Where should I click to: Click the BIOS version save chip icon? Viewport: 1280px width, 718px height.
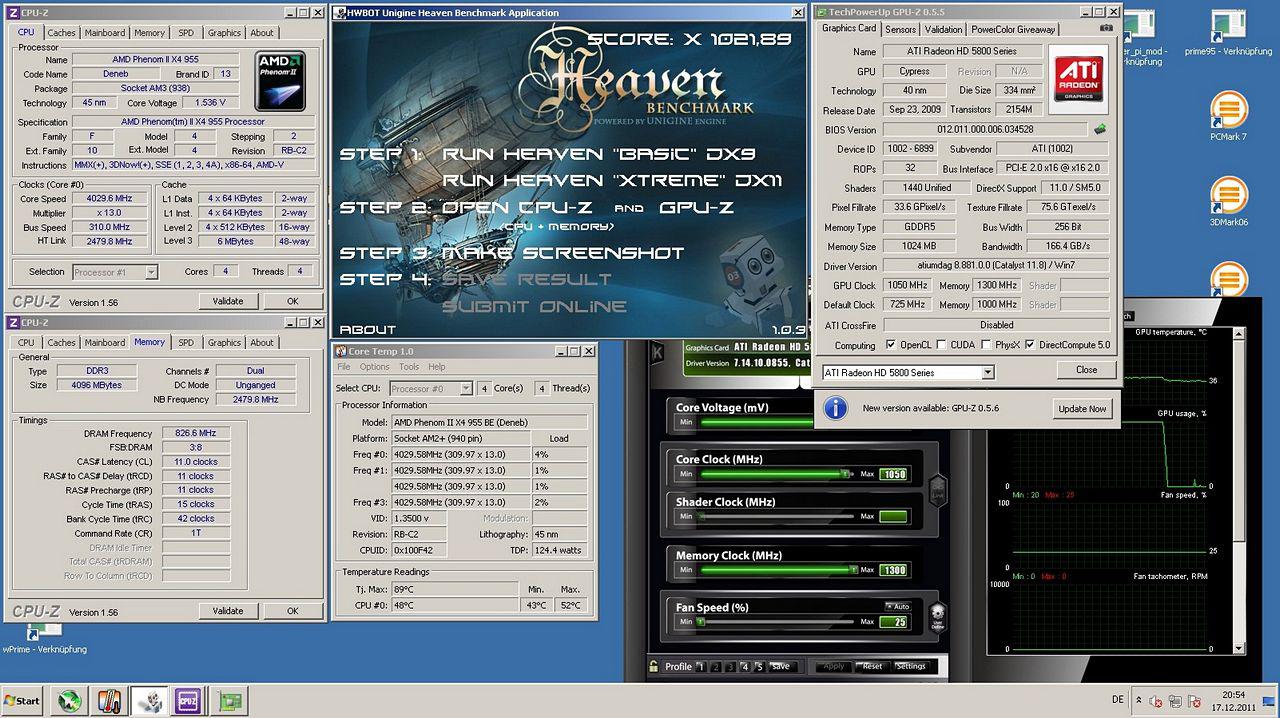click(x=1100, y=129)
